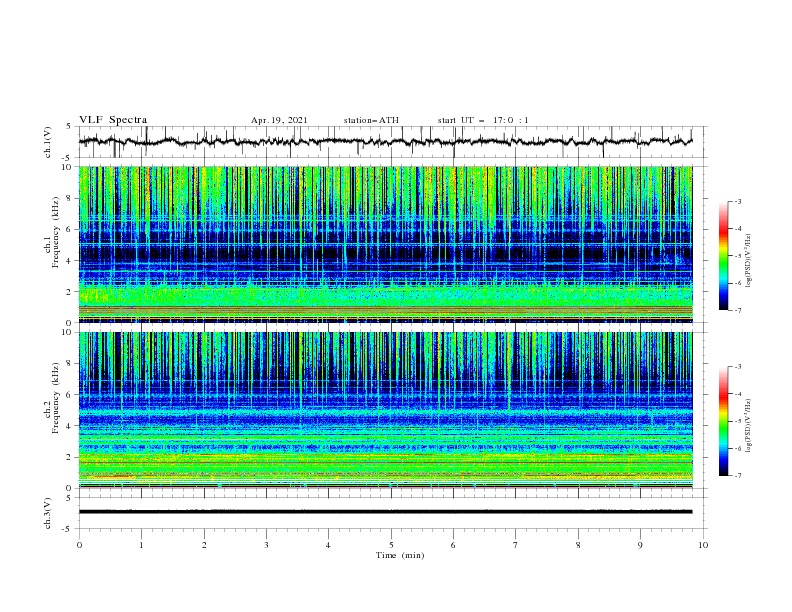Click inside the ch.2 spectrogram panel

tap(385, 410)
